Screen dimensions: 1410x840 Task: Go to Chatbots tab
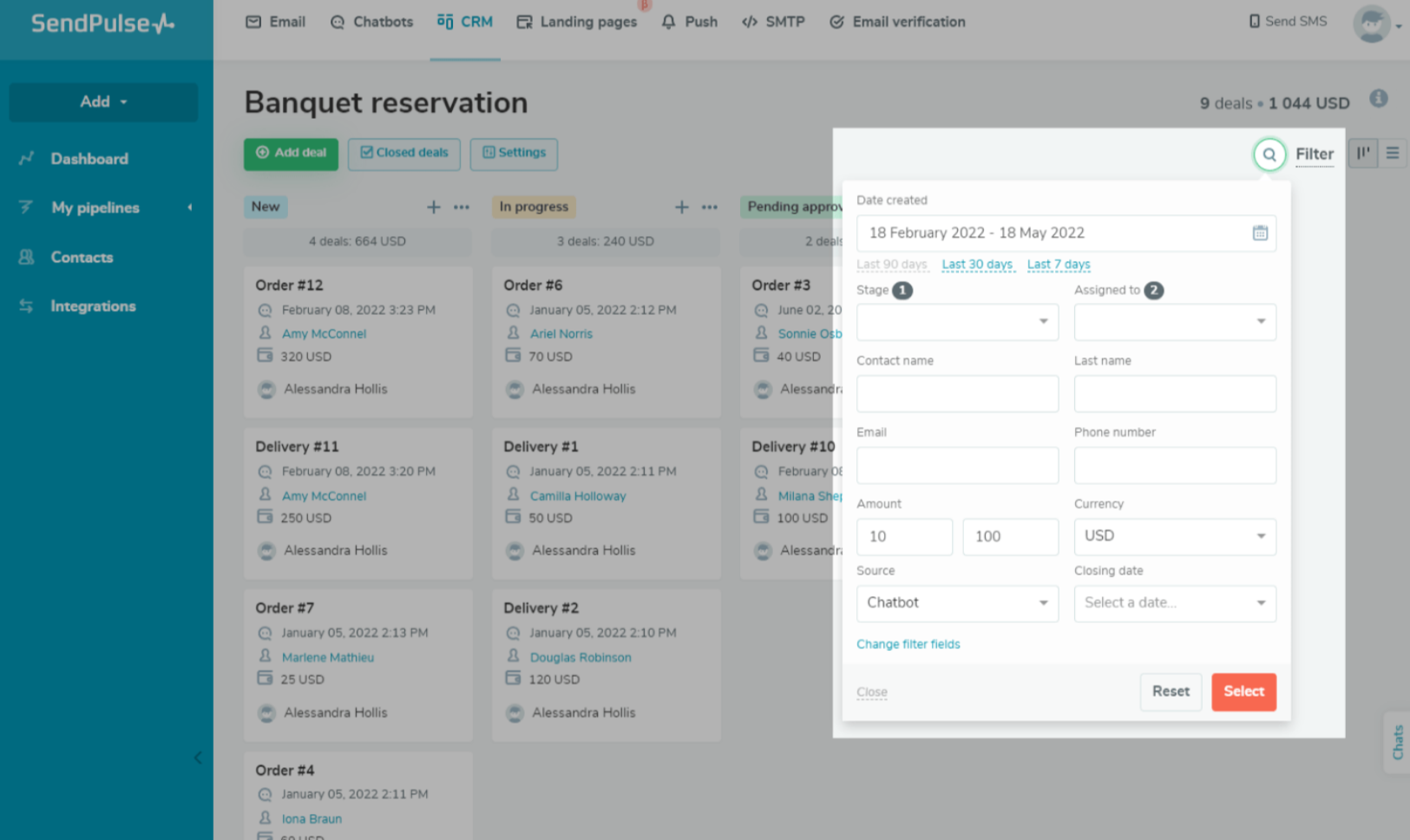tap(371, 22)
